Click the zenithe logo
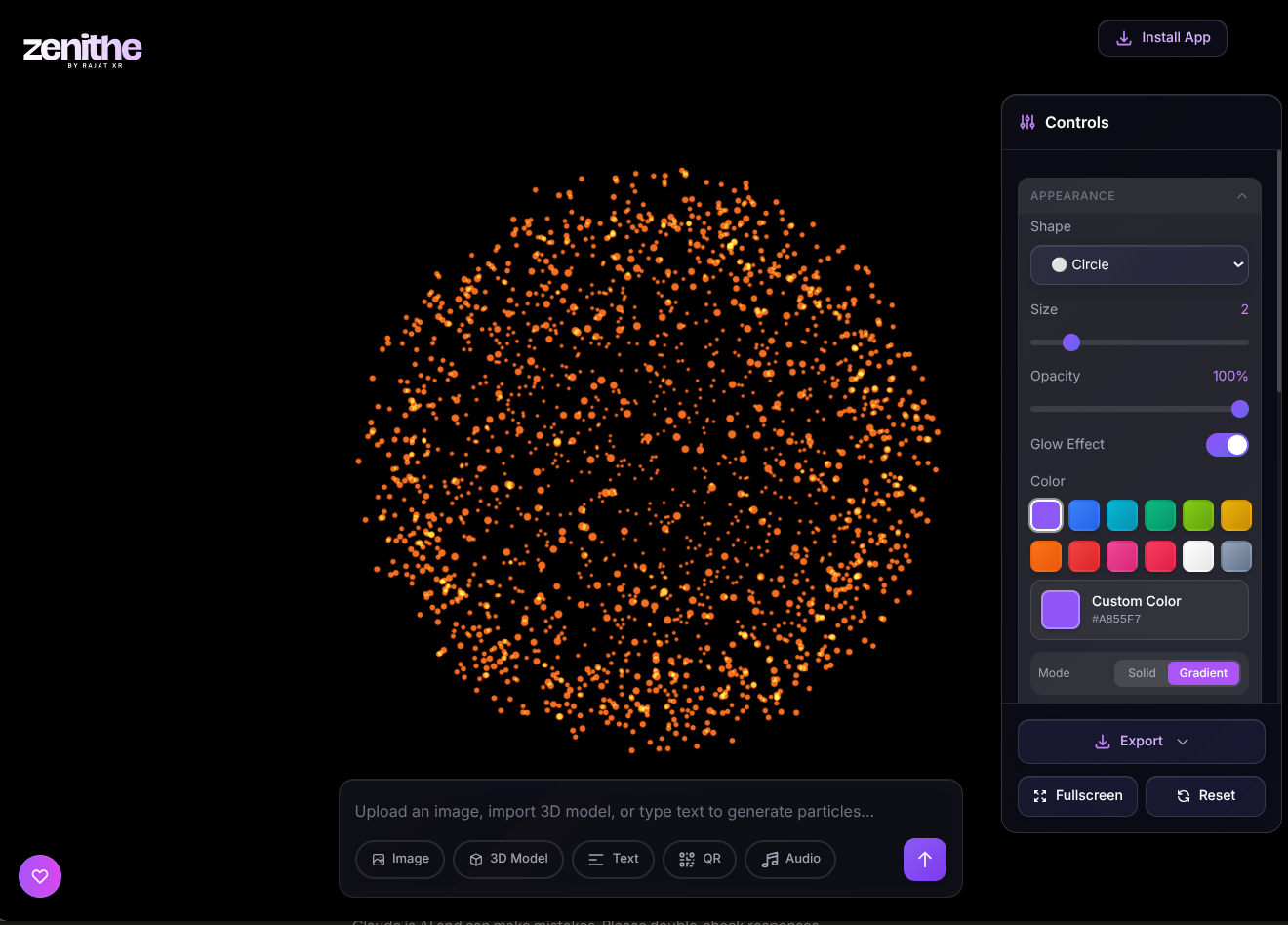This screenshot has width=1288, height=925. click(x=83, y=50)
